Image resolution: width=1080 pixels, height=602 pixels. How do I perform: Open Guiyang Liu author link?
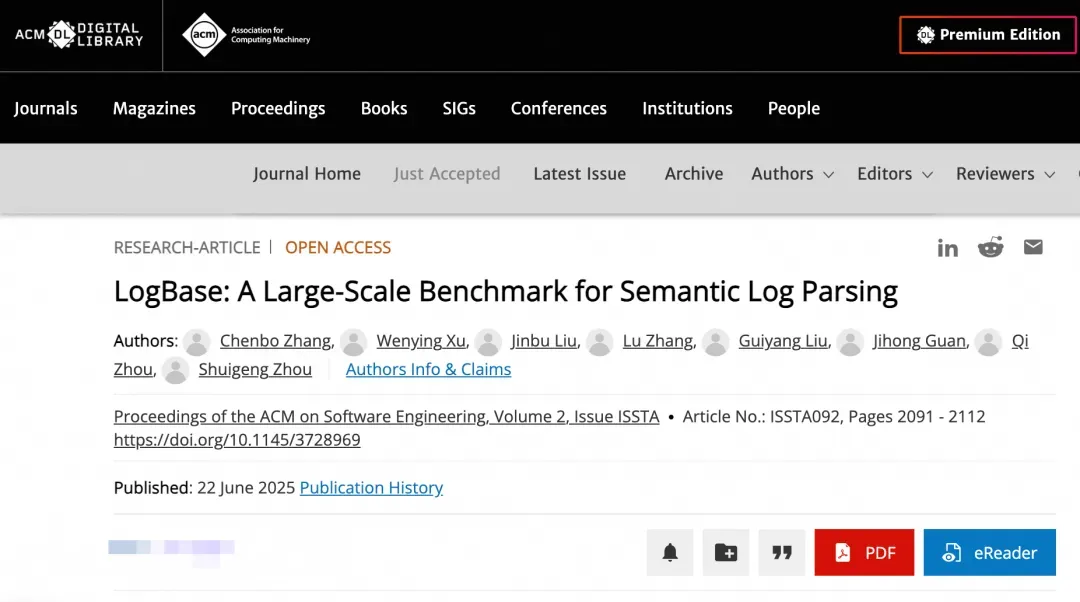783,341
